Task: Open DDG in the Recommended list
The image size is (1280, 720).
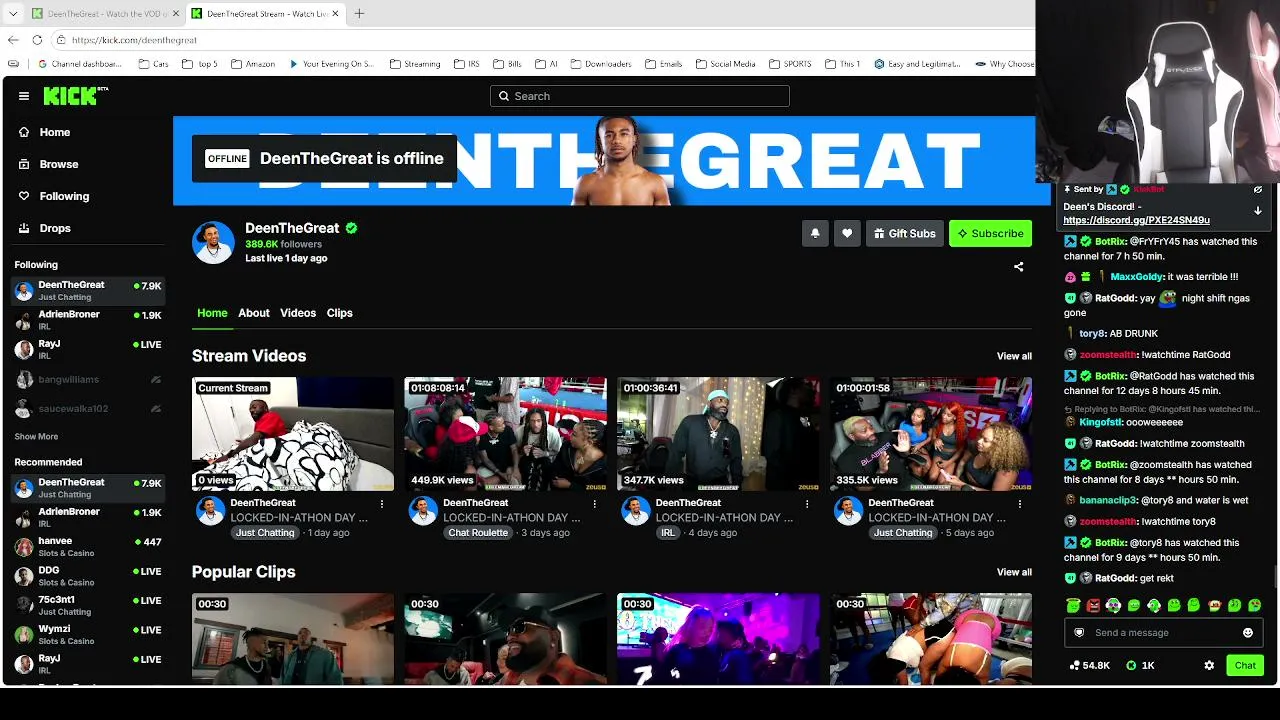Action: point(88,576)
